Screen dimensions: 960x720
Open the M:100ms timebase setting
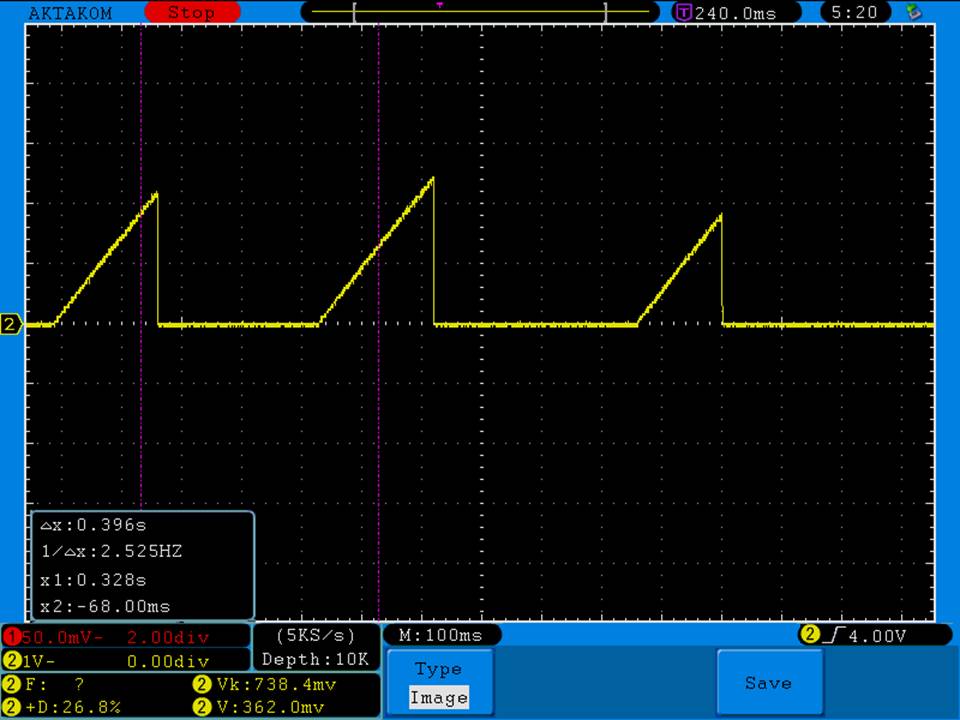coord(441,635)
